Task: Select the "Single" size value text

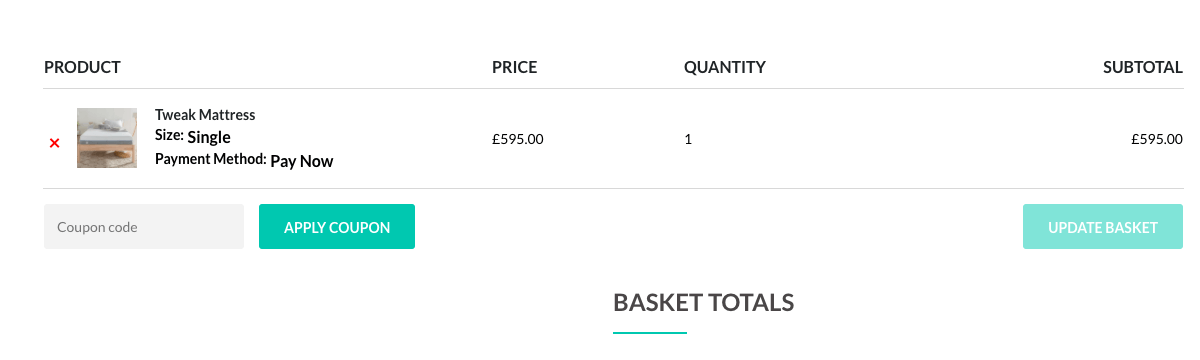Action: [209, 137]
